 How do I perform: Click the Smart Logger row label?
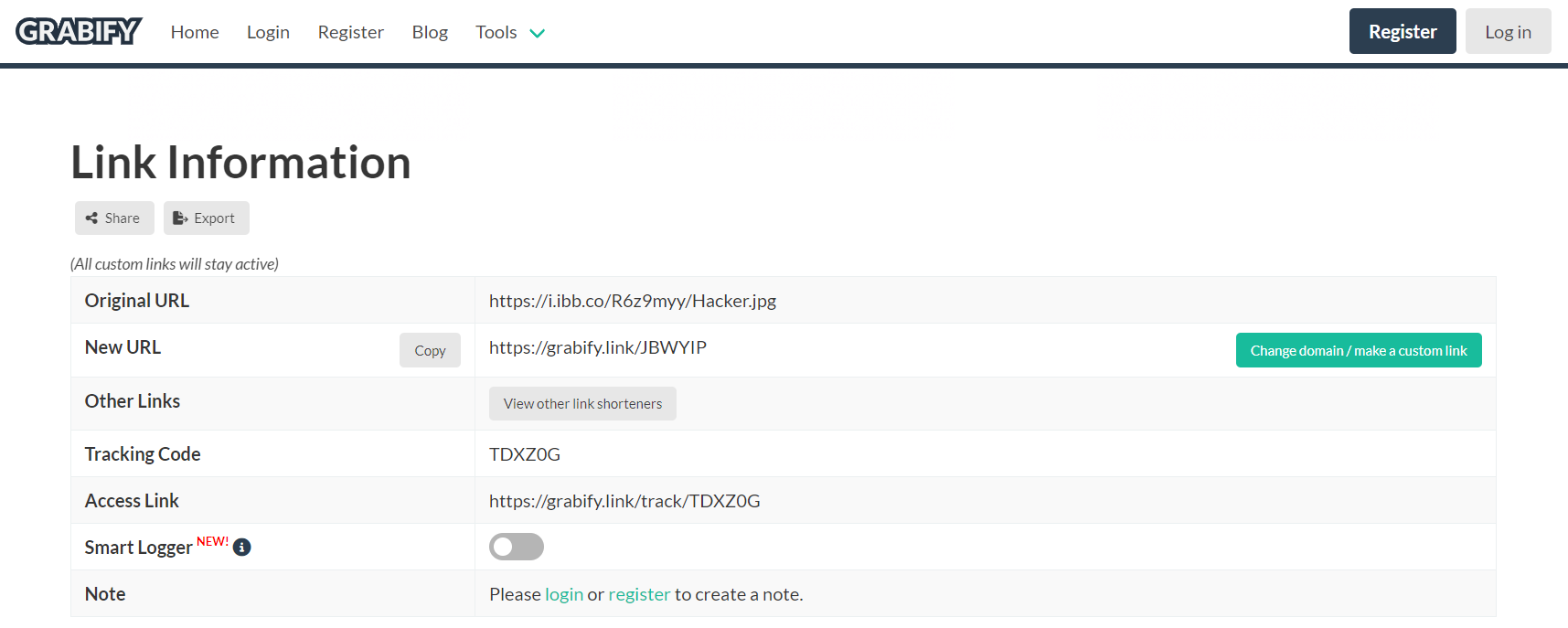coord(139,548)
